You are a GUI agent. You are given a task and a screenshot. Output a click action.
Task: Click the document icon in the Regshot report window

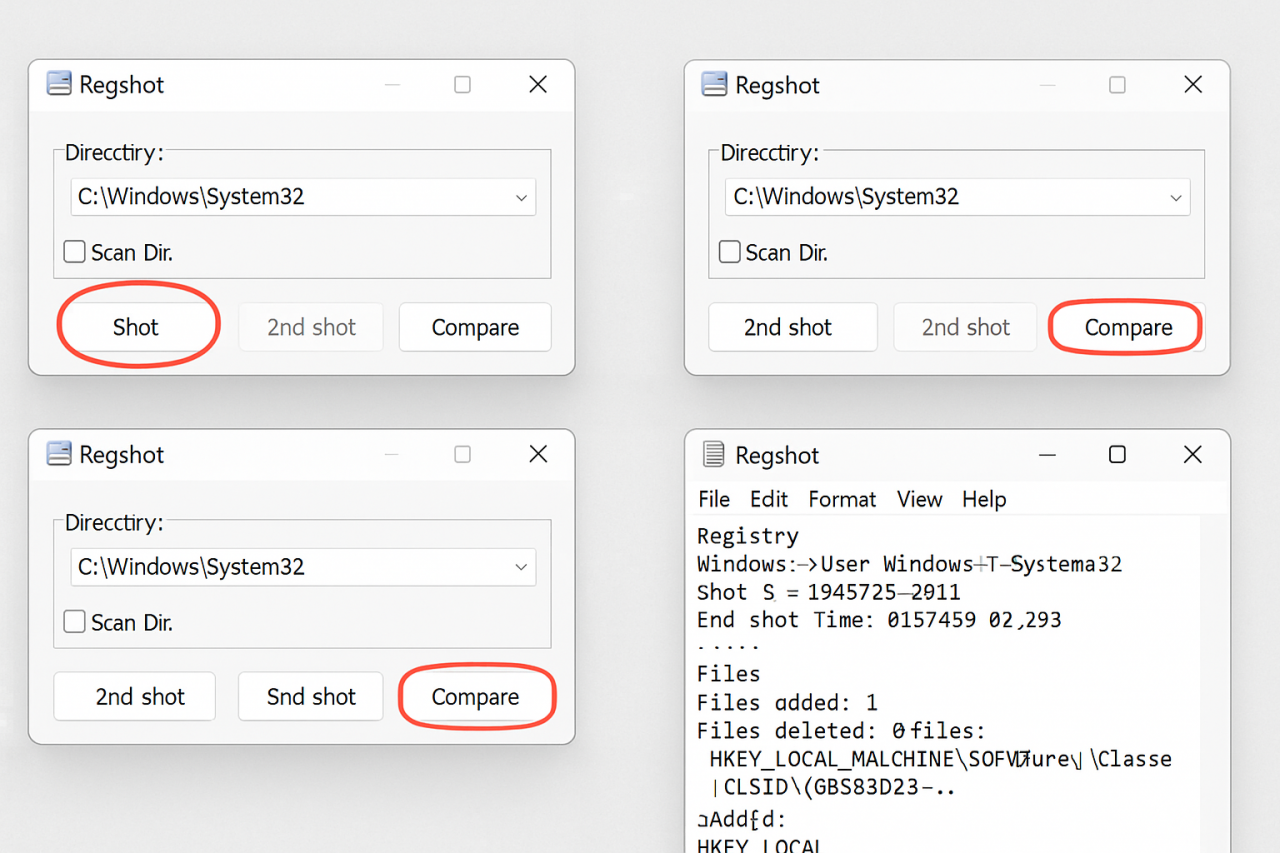pyautogui.click(x=714, y=455)
